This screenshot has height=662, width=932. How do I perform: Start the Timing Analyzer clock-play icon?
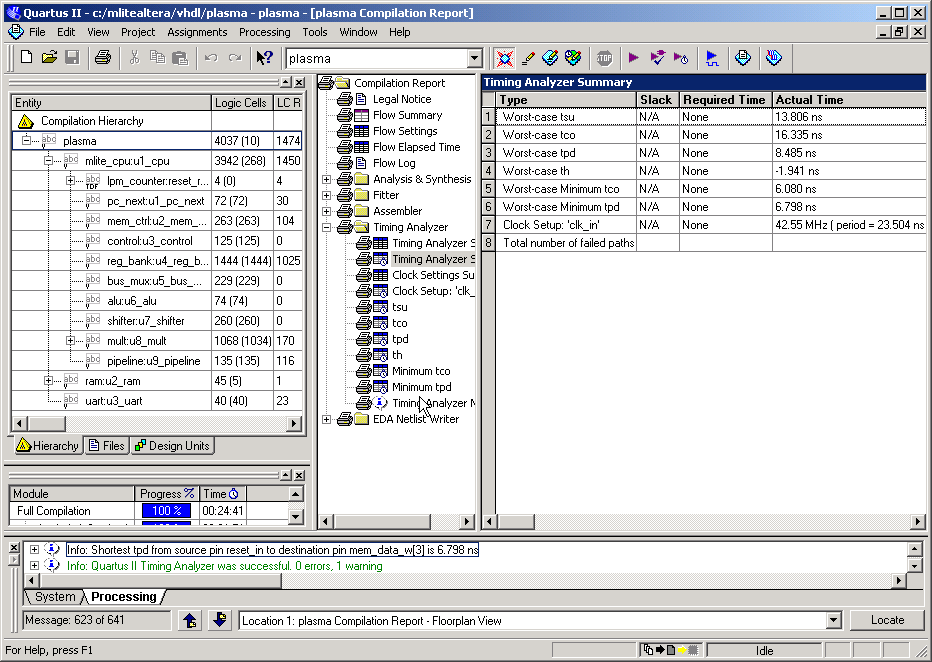pos(681,58)
